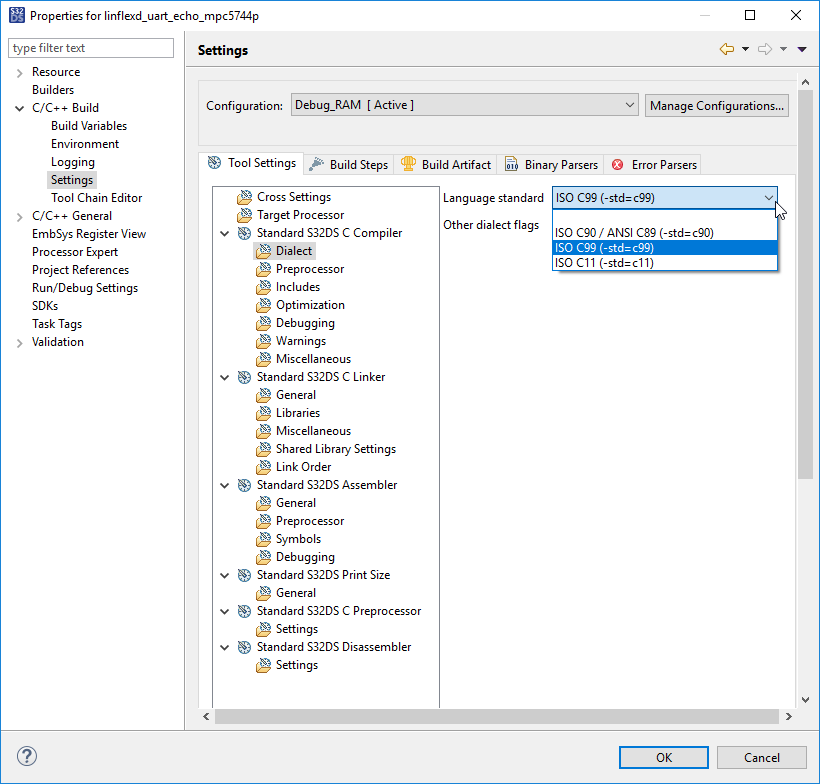Select Miscellaneous under C Linker
The image size is (820, 784).
pyautogui.click(x=313, y=431)
